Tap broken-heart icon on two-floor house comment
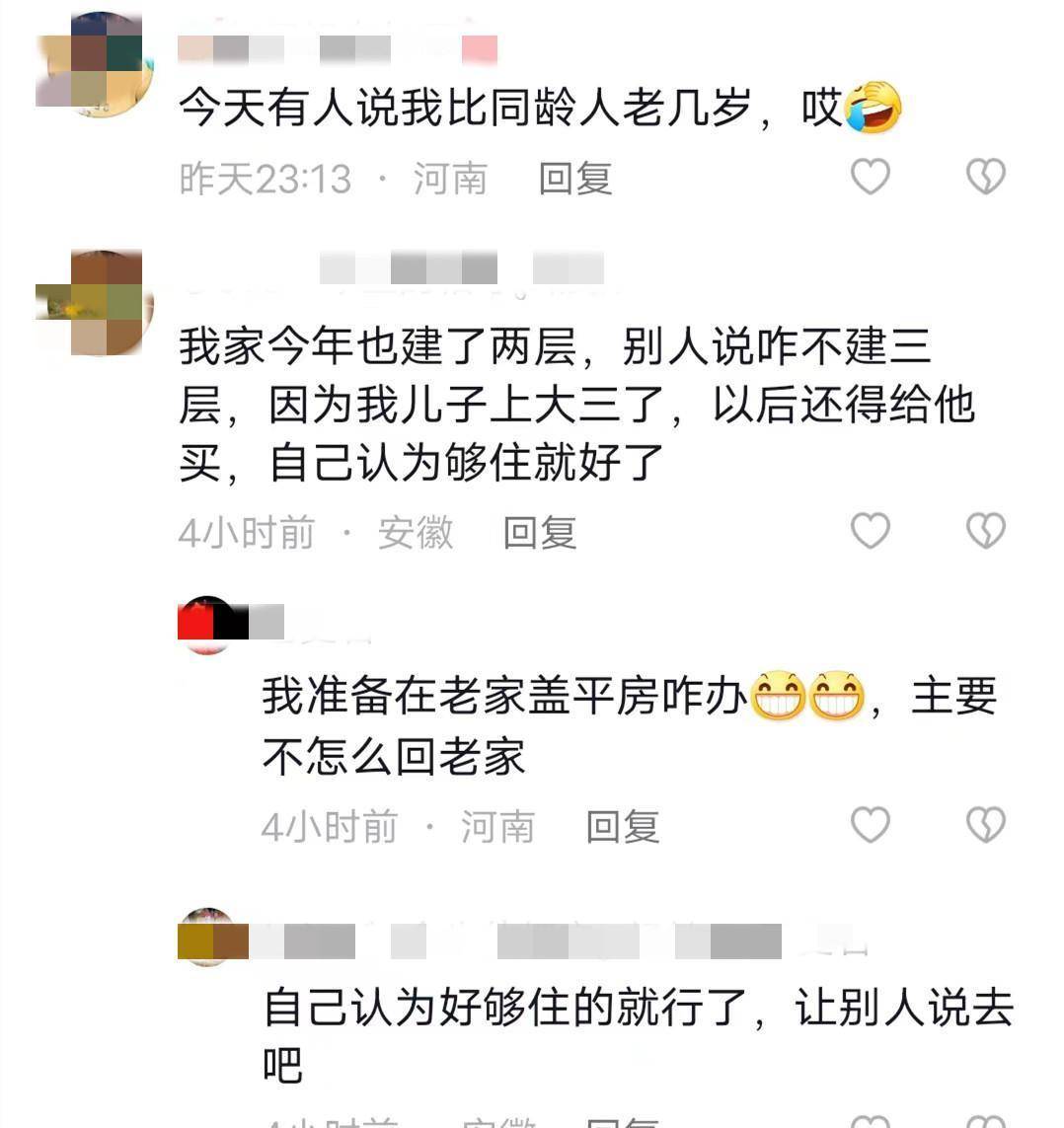 tap(985, 531)
